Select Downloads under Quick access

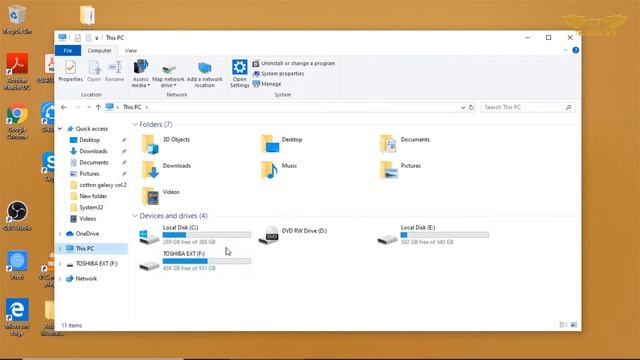(x=93, y=151)
